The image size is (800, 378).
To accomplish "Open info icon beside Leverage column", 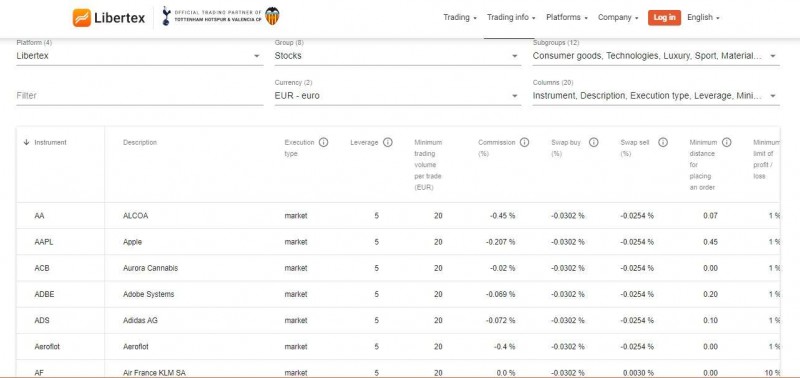I will point(388,142).
